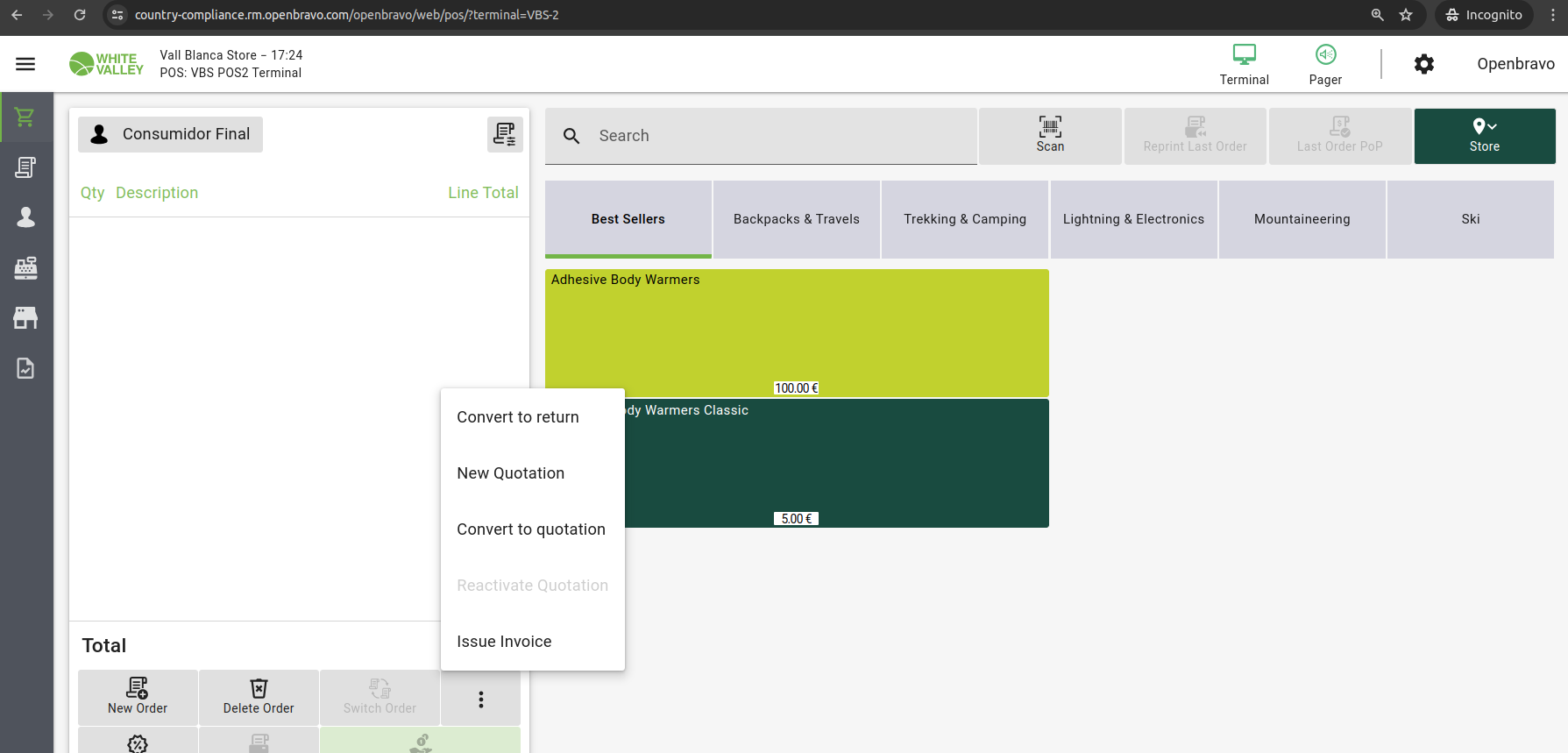Open the orders list sidebar icon

coord(25,167)
